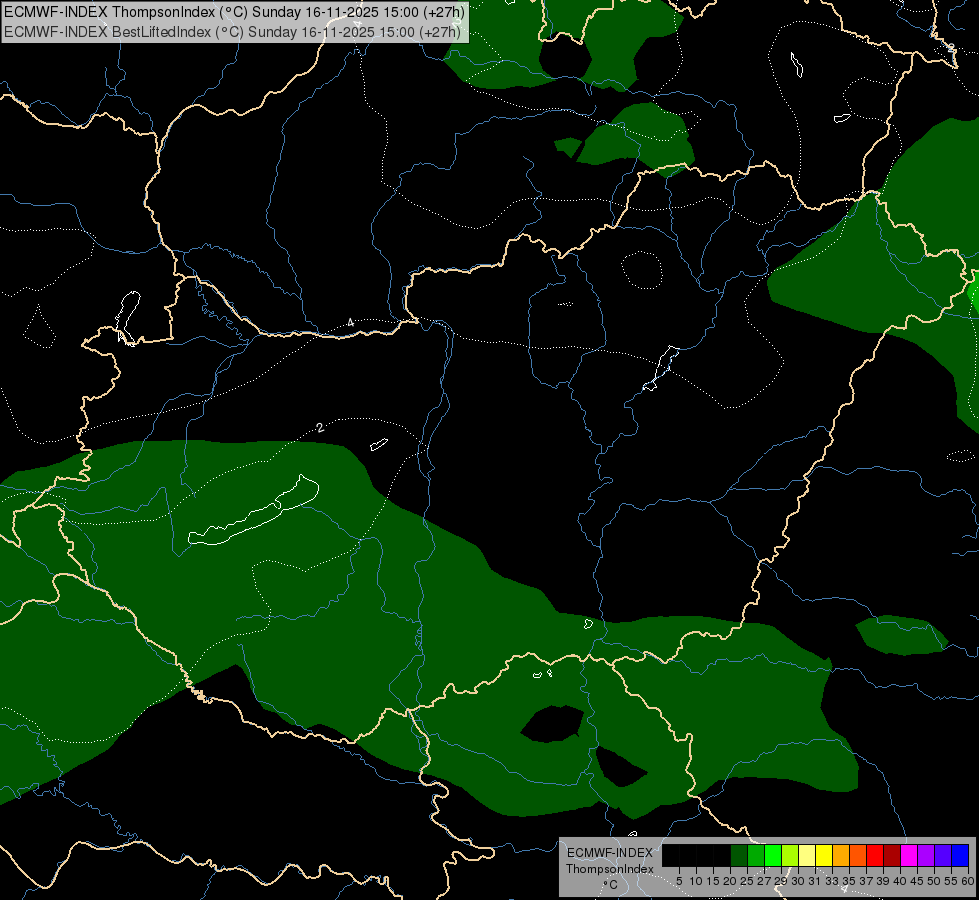
Task: Click the black 15–20 legend swatch
Action: coord(722,855)
